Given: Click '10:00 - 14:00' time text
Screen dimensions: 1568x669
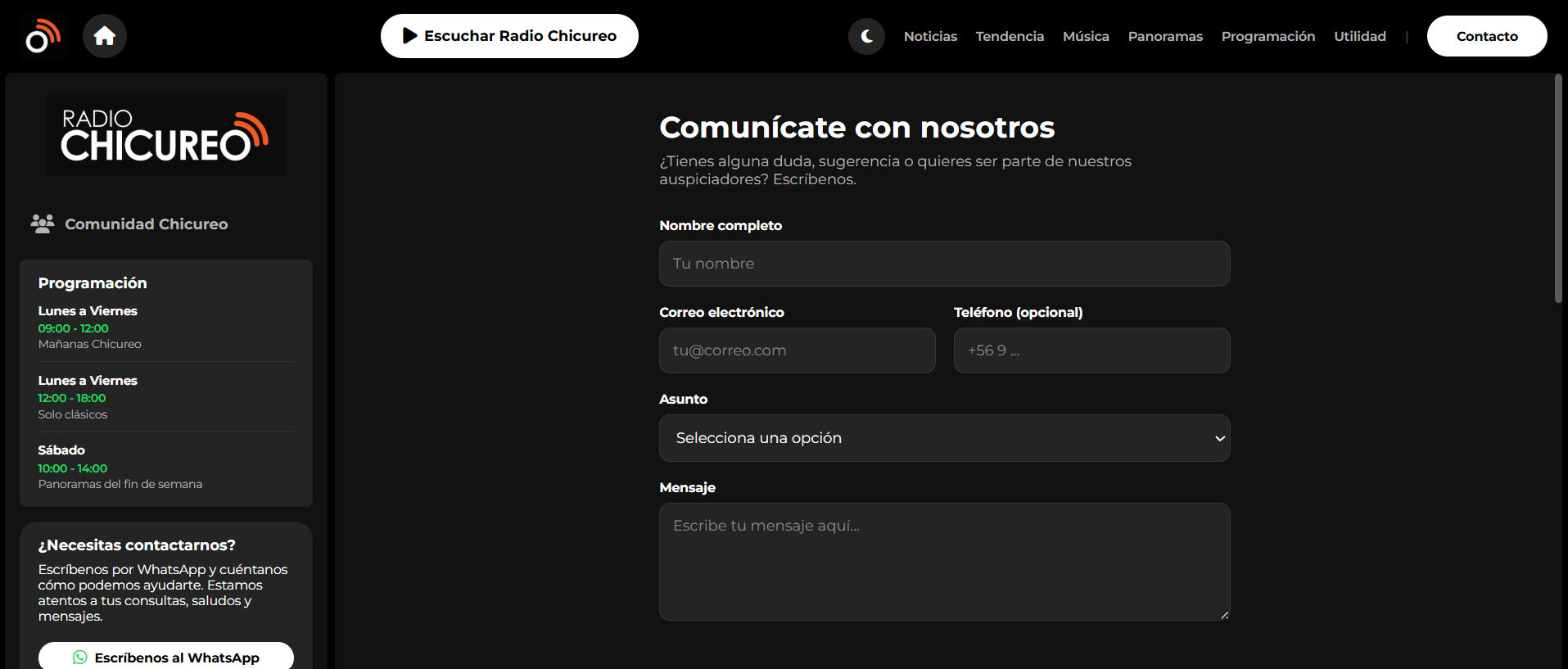Looking at the screenshot, I should [x=73, y=468].
